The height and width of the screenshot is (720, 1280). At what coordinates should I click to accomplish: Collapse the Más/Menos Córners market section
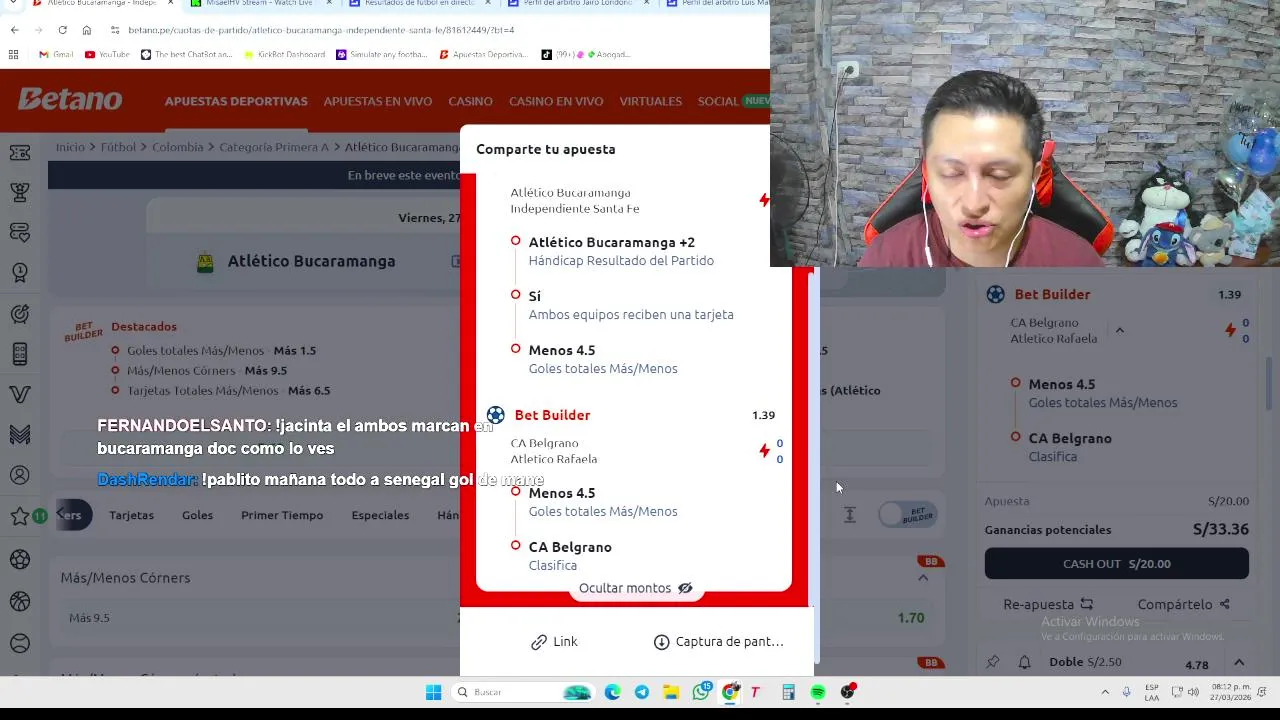(923, 578)
